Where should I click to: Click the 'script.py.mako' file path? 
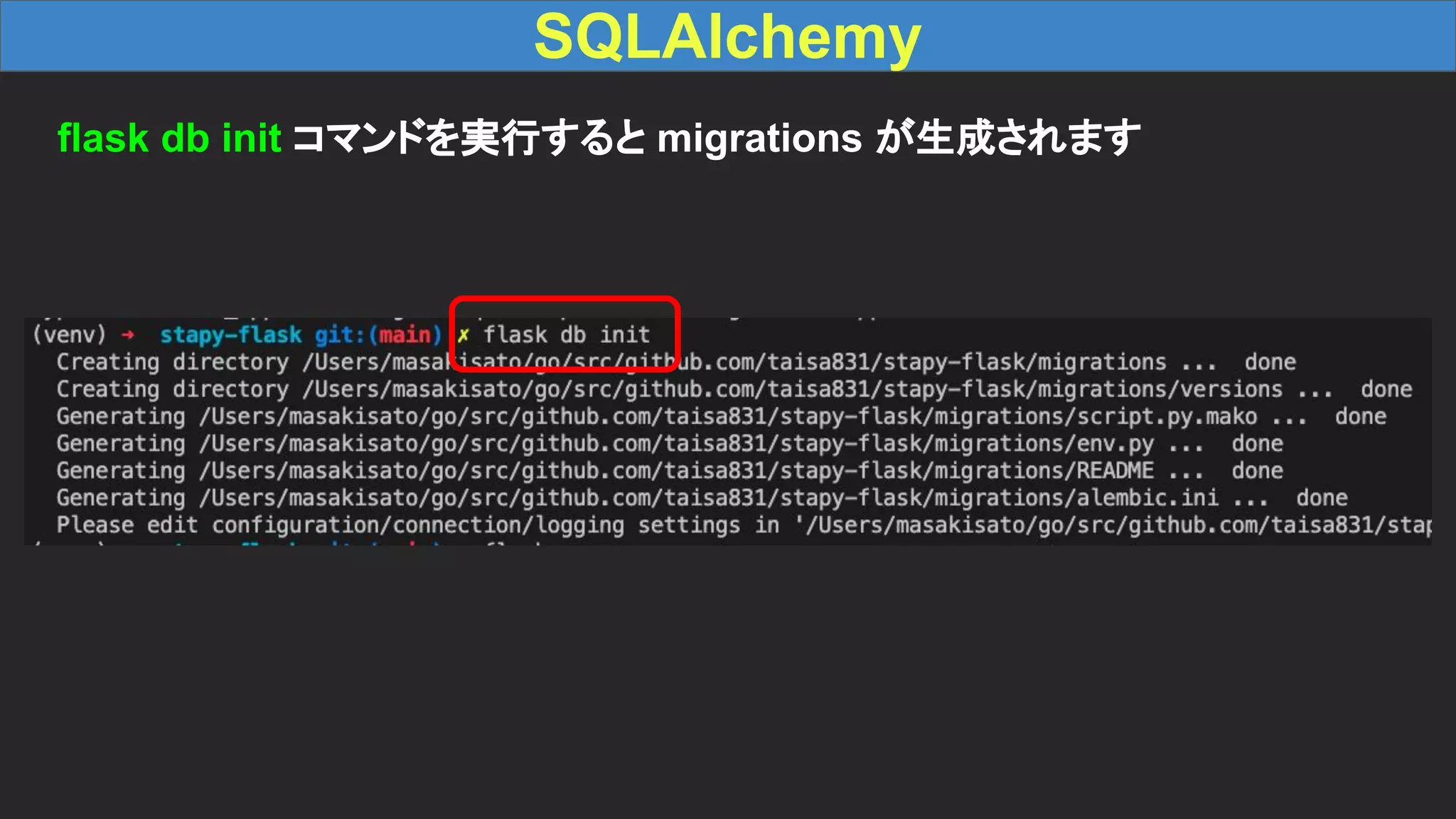point(1166,417)
